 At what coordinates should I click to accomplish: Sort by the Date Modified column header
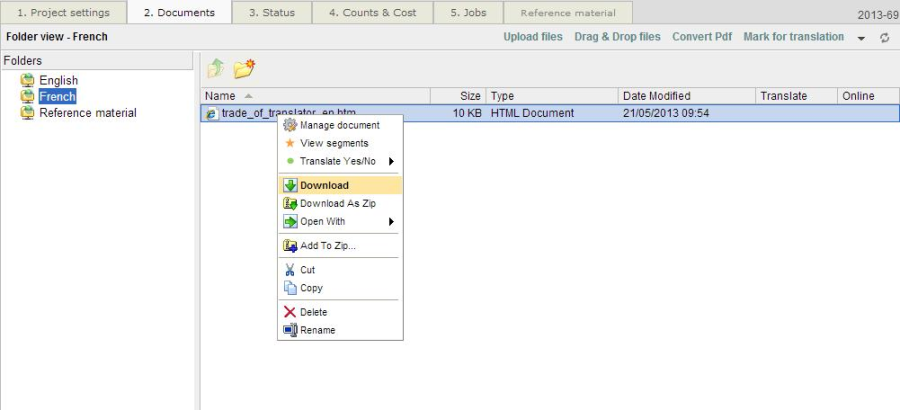click(656, 96)
